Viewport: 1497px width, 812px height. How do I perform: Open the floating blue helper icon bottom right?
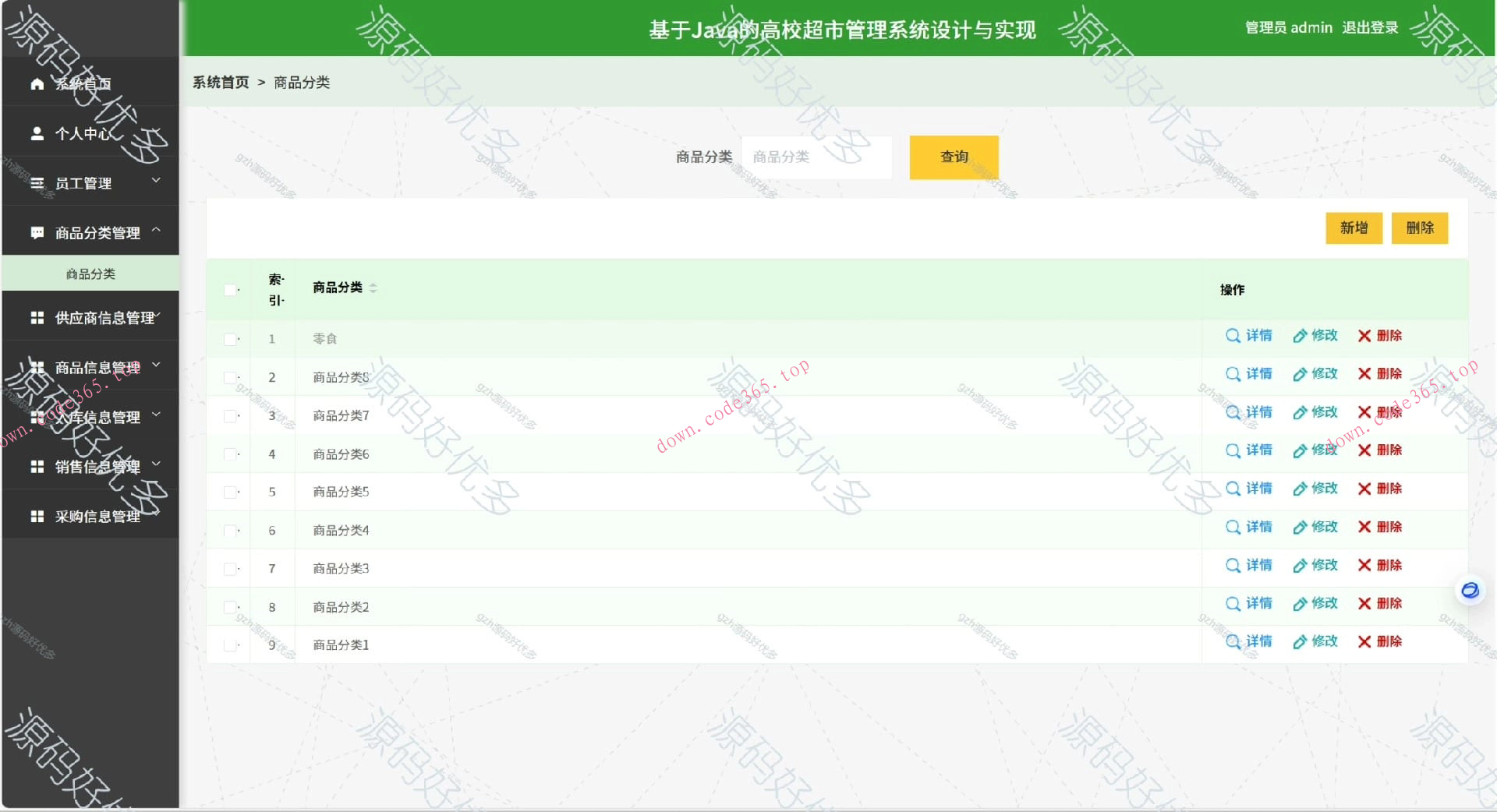pyautogui.click(x=1470, y=591)
